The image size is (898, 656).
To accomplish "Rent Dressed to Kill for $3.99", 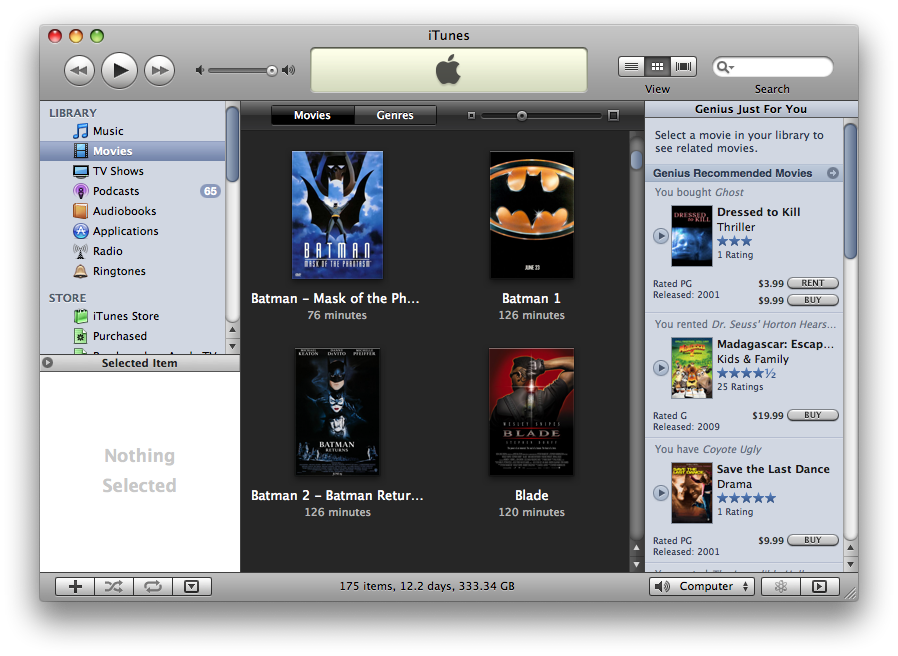I will coord(812,283).
